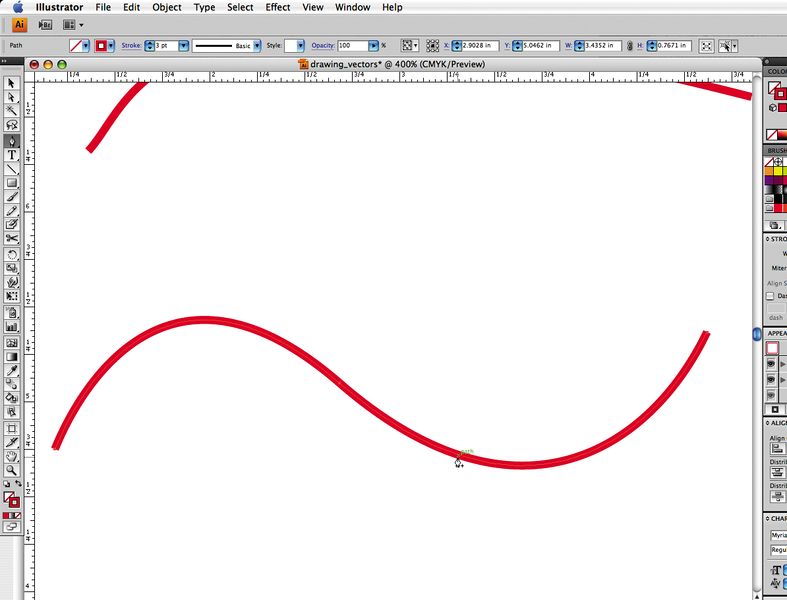Select the Selection arrow tool
This screenshot has width=787, height=600.
[12, 84]
